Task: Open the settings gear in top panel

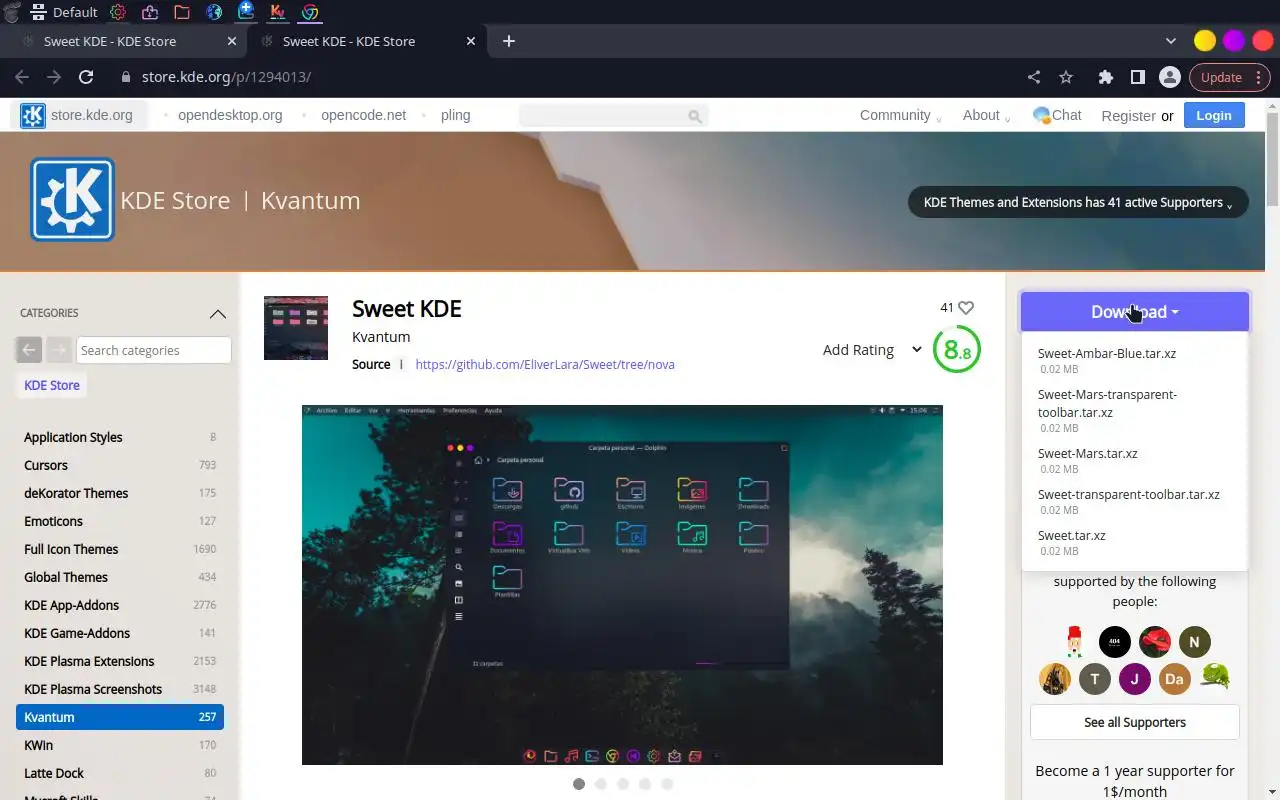Action: pos(118,12)
